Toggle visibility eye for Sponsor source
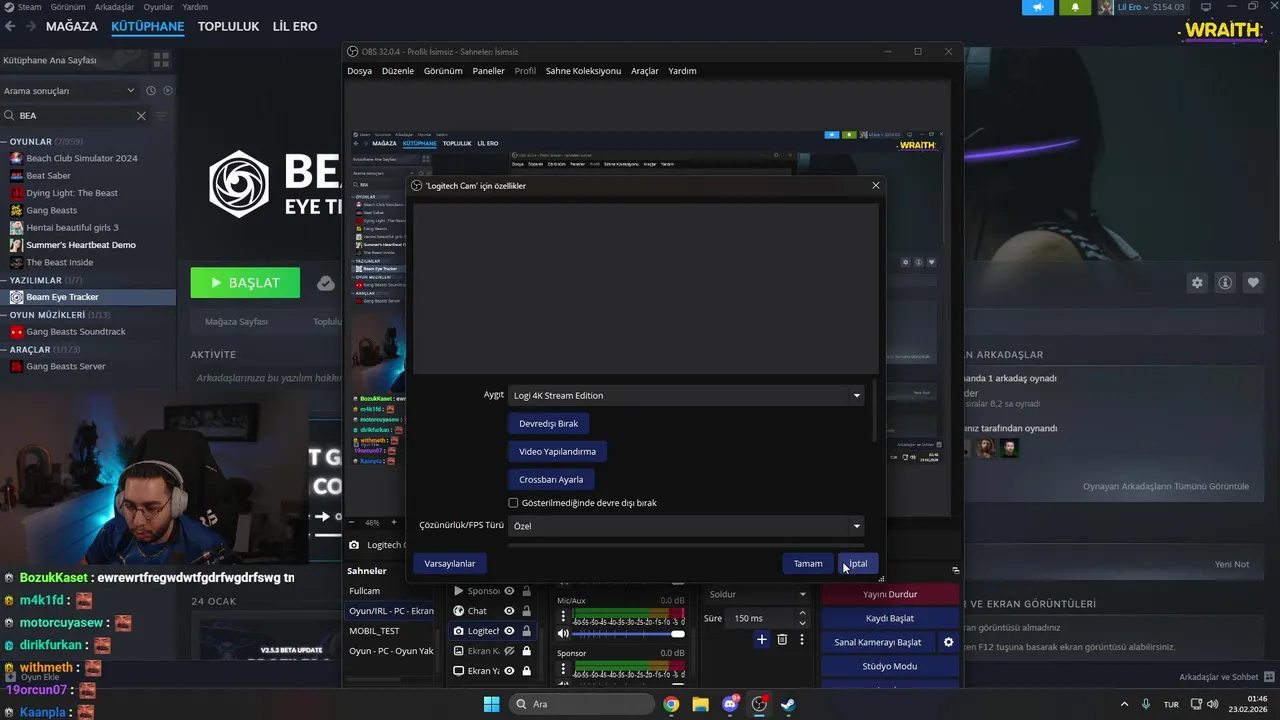 point(509,591)
